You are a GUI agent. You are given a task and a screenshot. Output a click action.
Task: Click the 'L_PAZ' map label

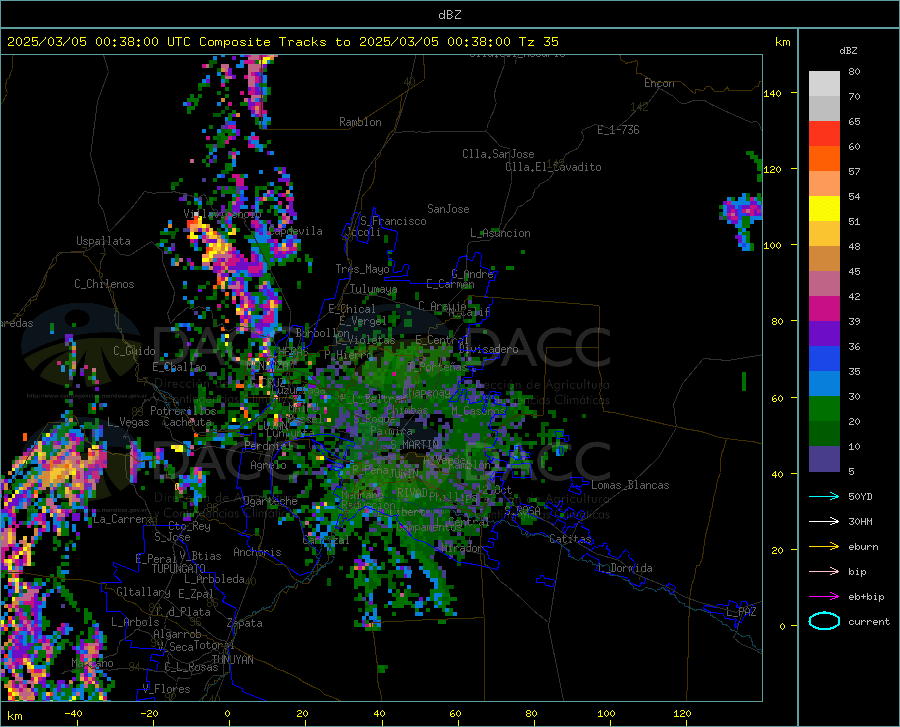(x=741, y=612)
